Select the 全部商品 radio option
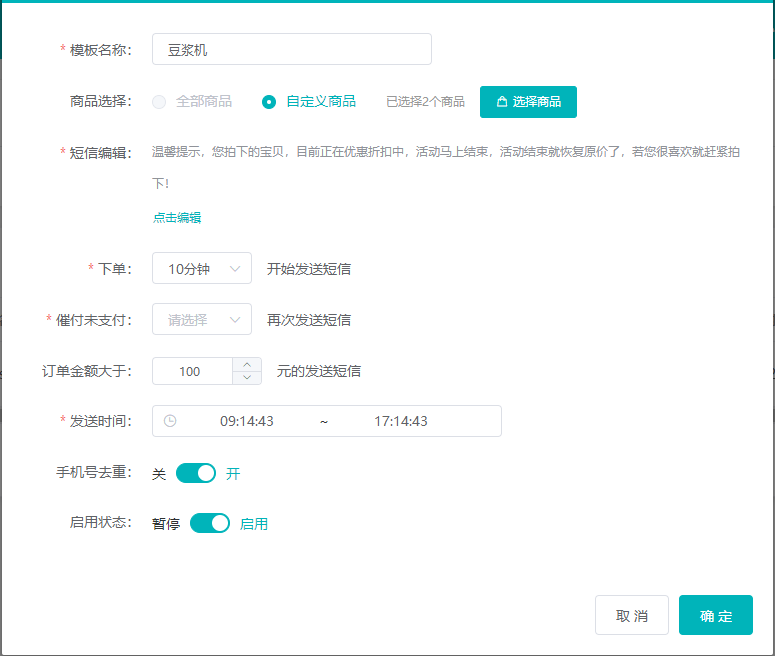This screenshot has height=656, width=775. point(159,102)
